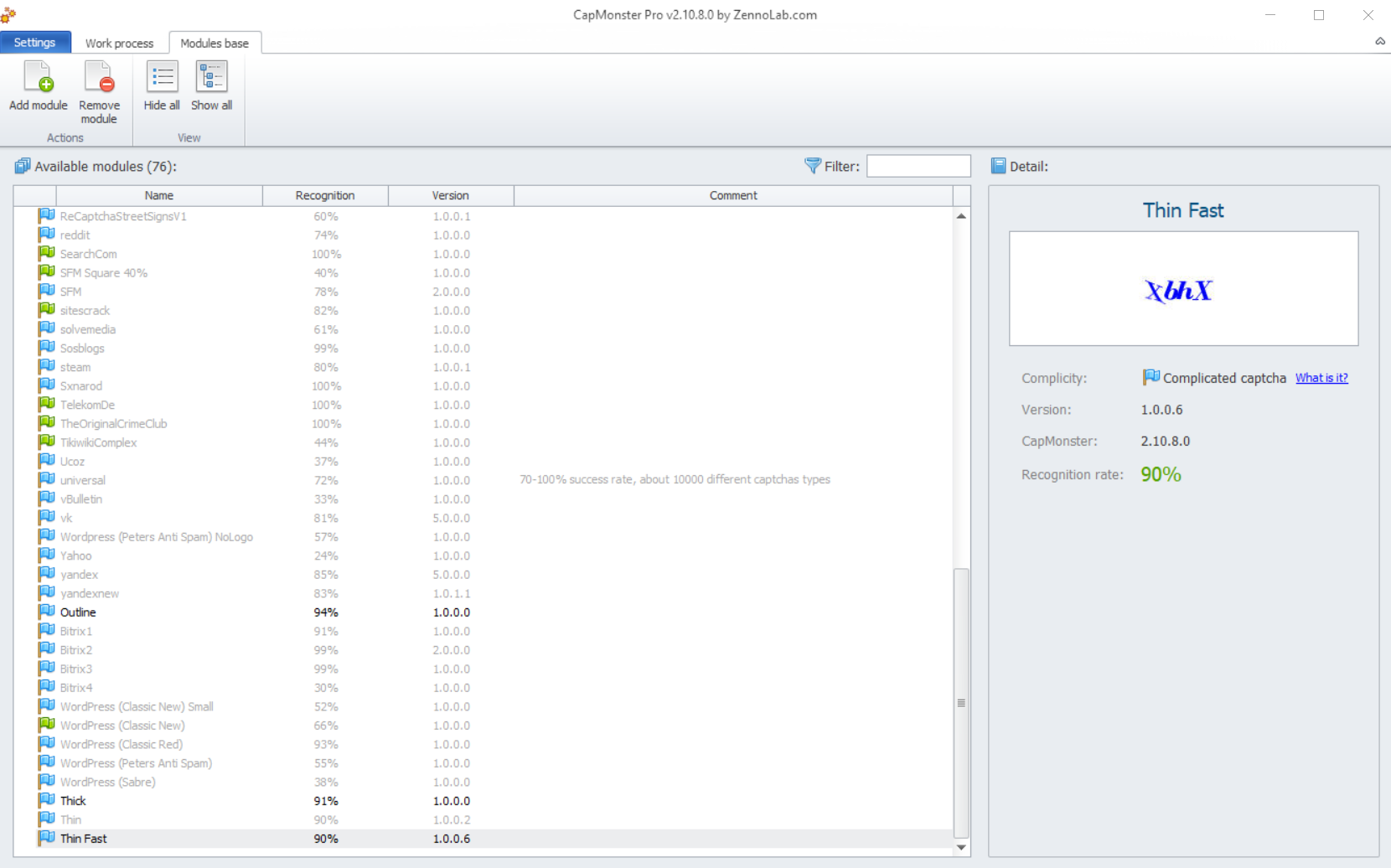Click the flag icon beside universal
1391x868 pixels.
[x=47, y=479]
